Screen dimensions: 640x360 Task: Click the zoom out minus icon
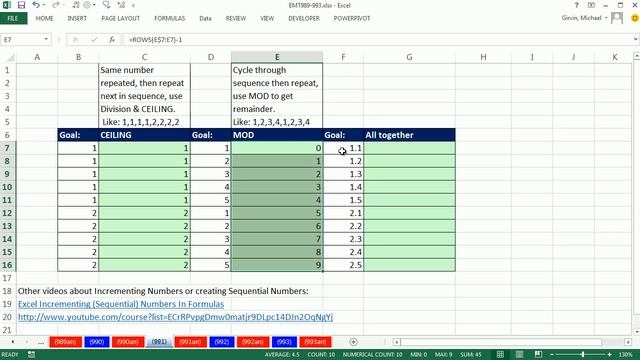pyautogui.click(x=552, y=354)
